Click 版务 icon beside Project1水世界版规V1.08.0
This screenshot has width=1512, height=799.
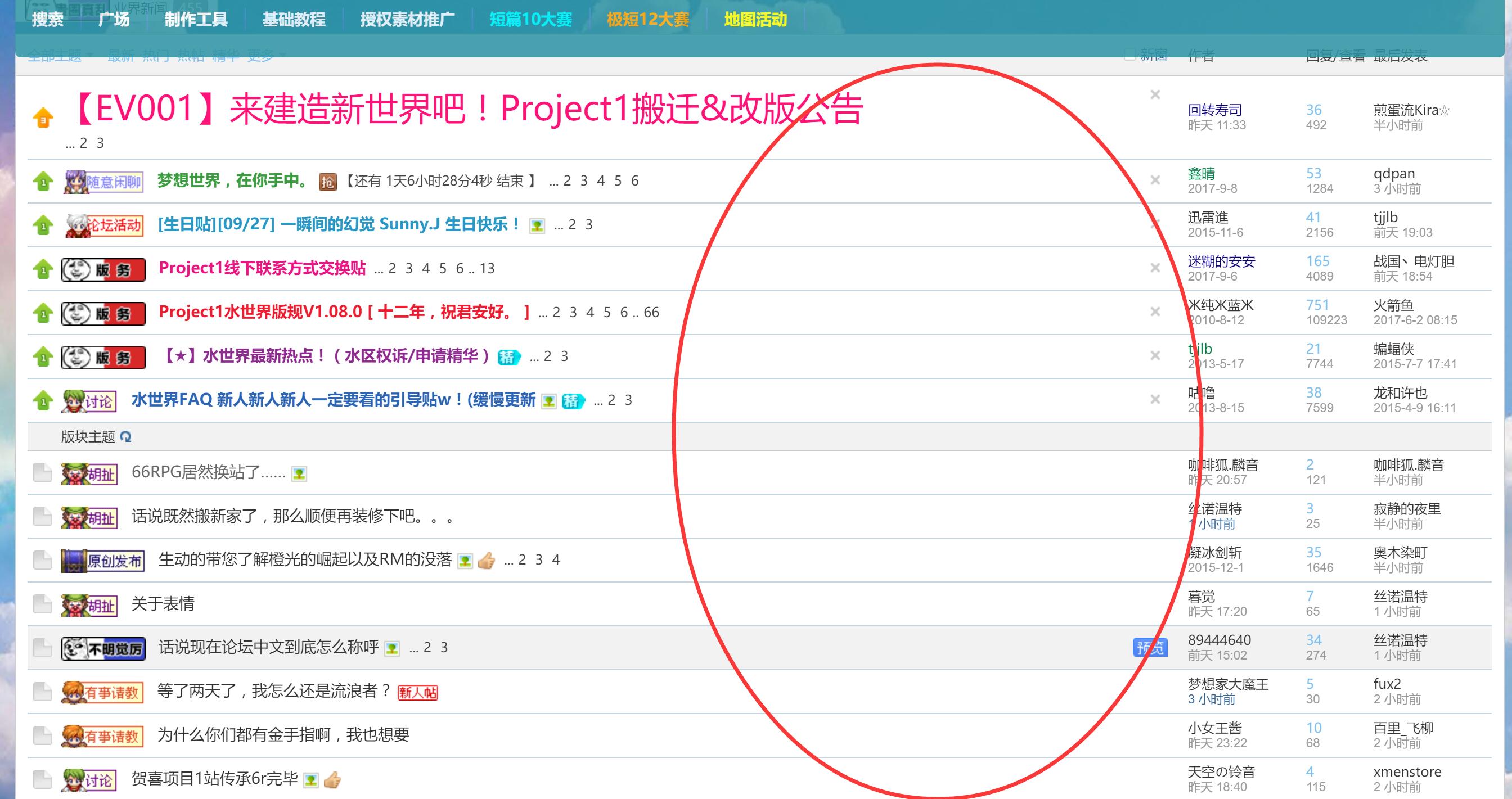pyautogui.click(x=103, y=314)
